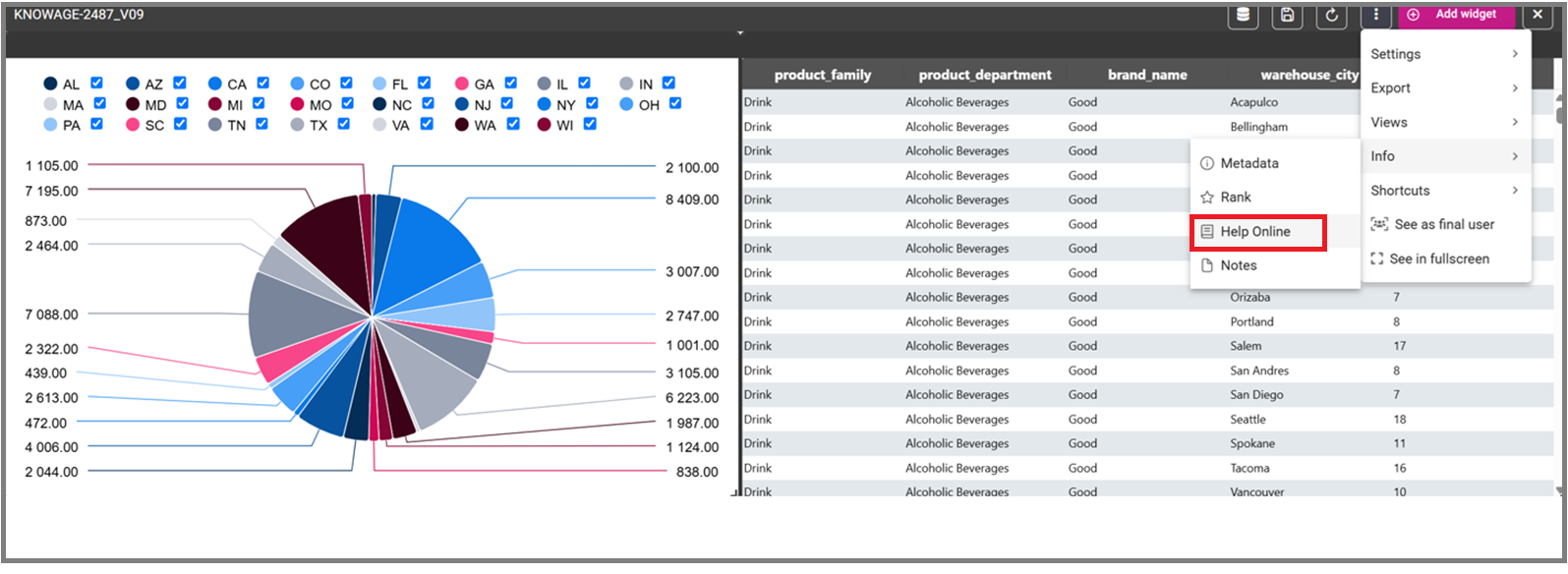Click the Add widget button
This screenshot has width=1568, height=574.
coord(1457,15)
